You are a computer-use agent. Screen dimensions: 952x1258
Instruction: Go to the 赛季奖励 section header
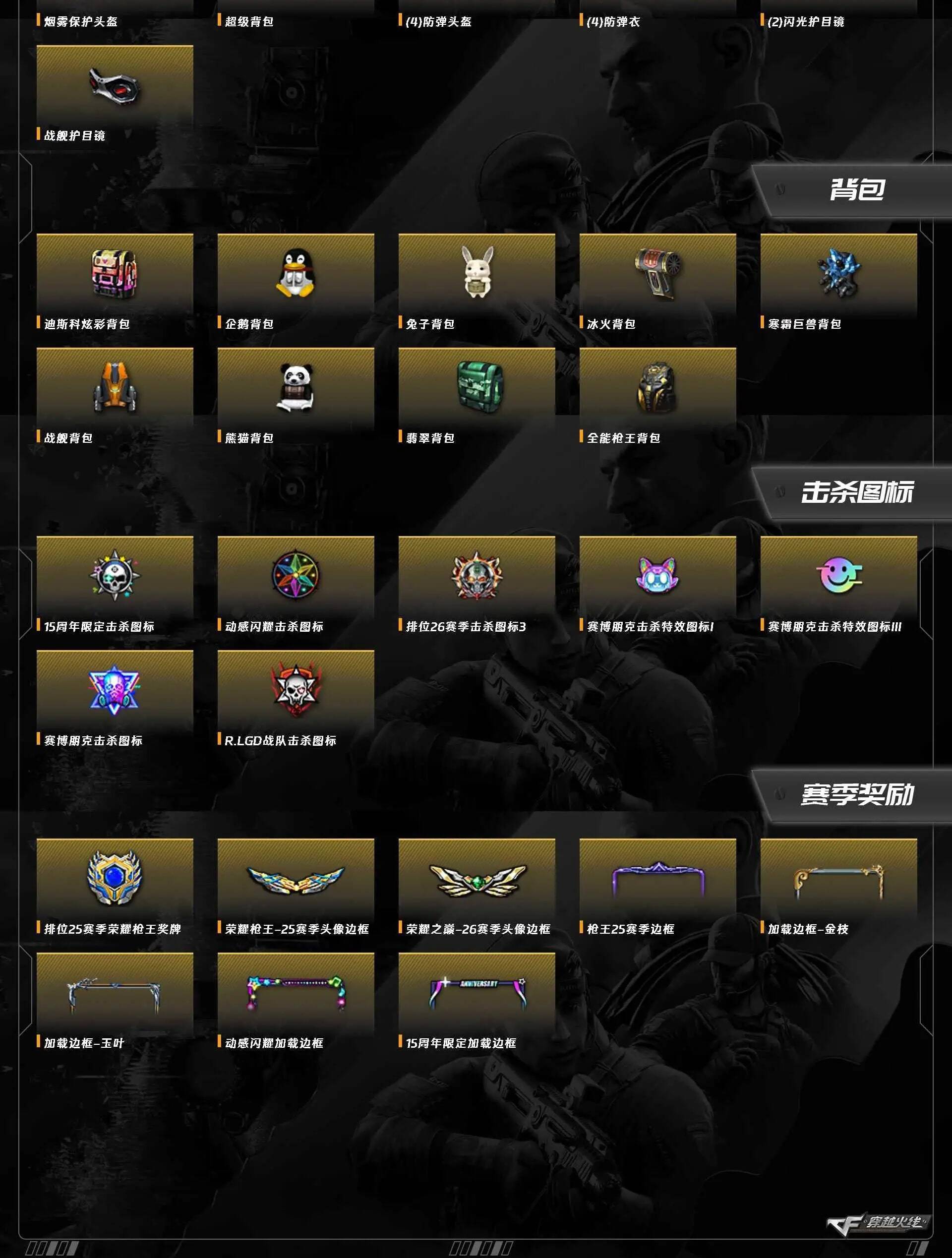tap(857, 794)
